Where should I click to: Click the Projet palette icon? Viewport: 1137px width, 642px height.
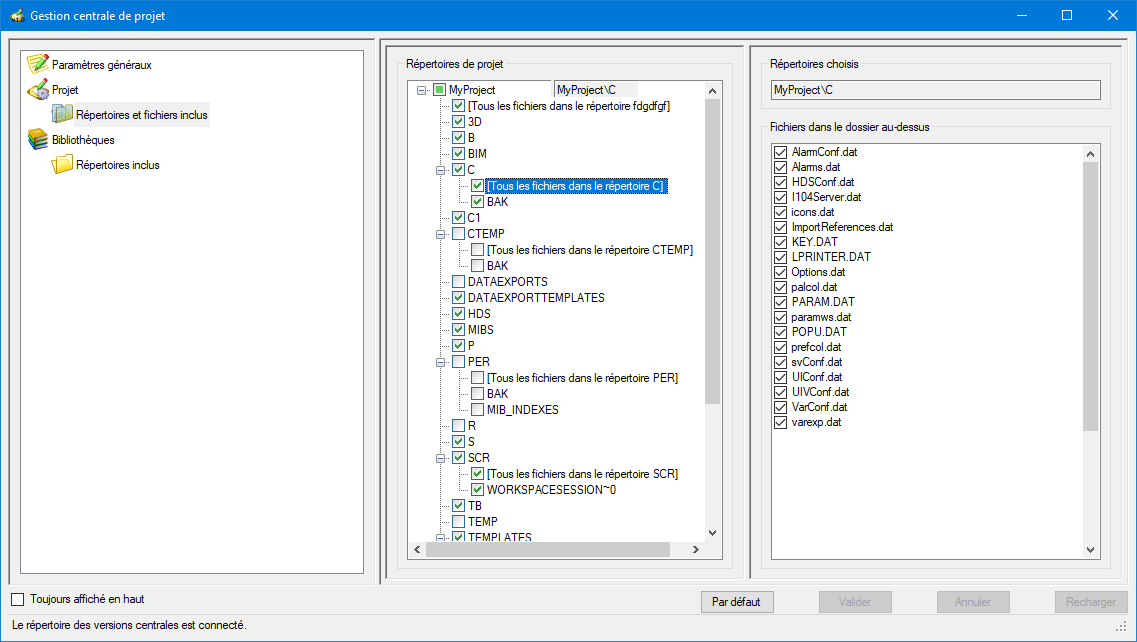38,90
